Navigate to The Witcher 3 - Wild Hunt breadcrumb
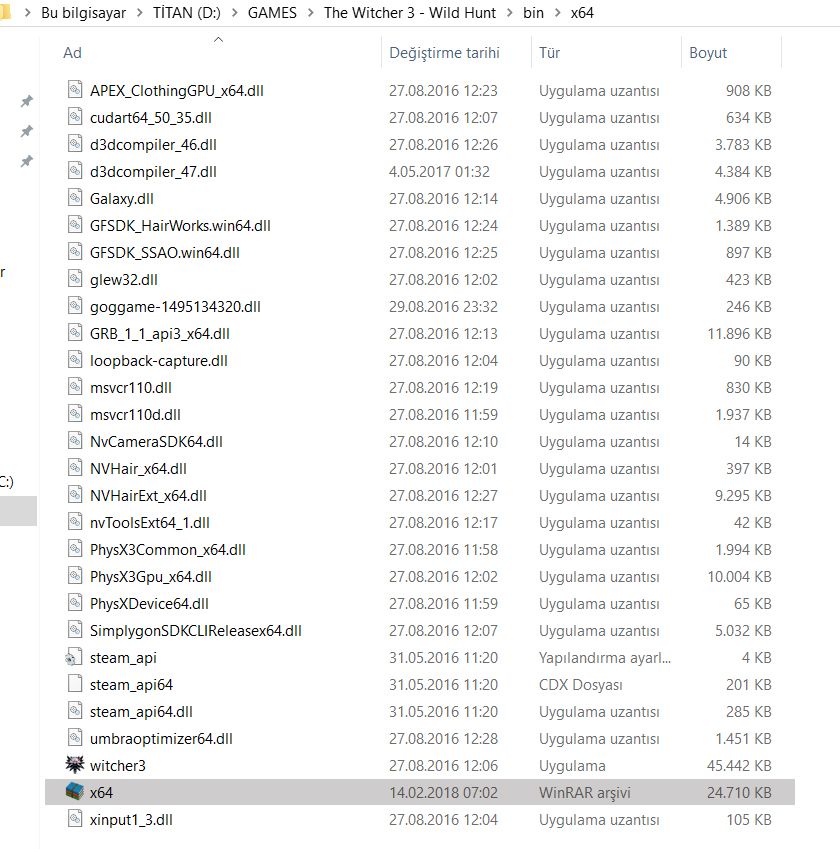Screen dimensions: 840x849 click(410, 13)
